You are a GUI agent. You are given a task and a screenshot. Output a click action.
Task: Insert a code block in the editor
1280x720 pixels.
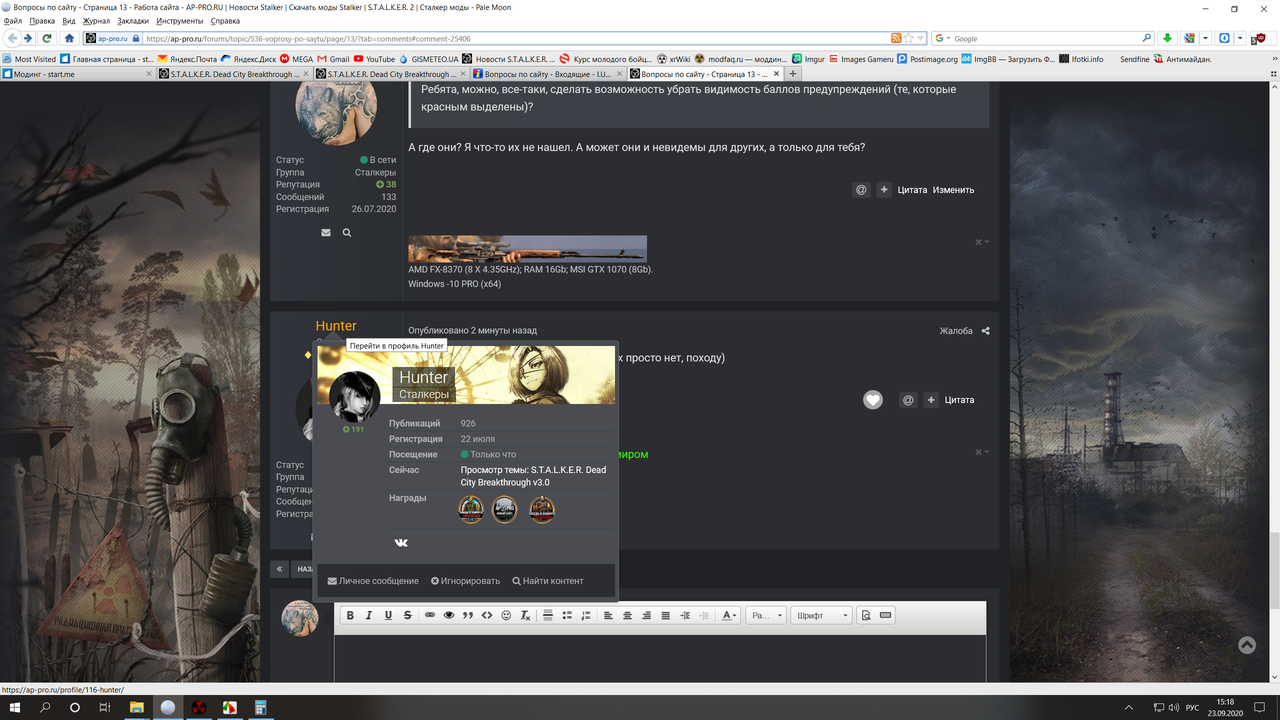487,615
